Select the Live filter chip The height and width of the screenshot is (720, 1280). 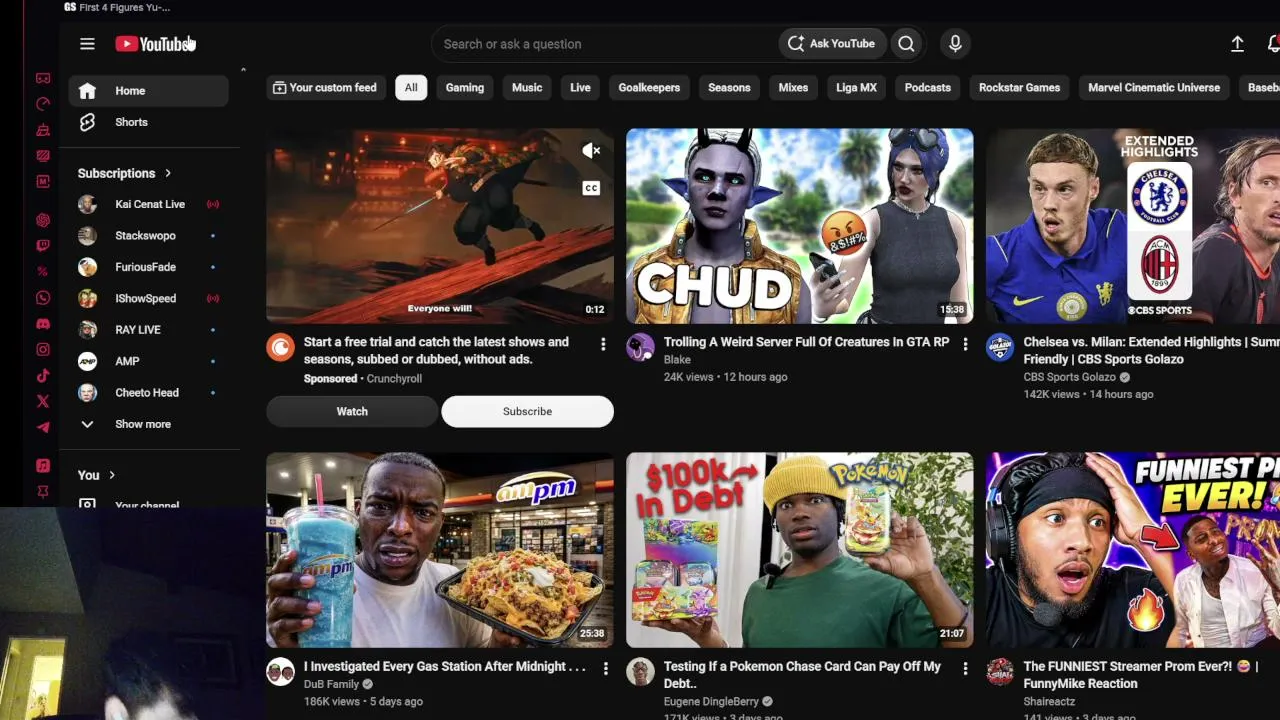pos(580,88)
